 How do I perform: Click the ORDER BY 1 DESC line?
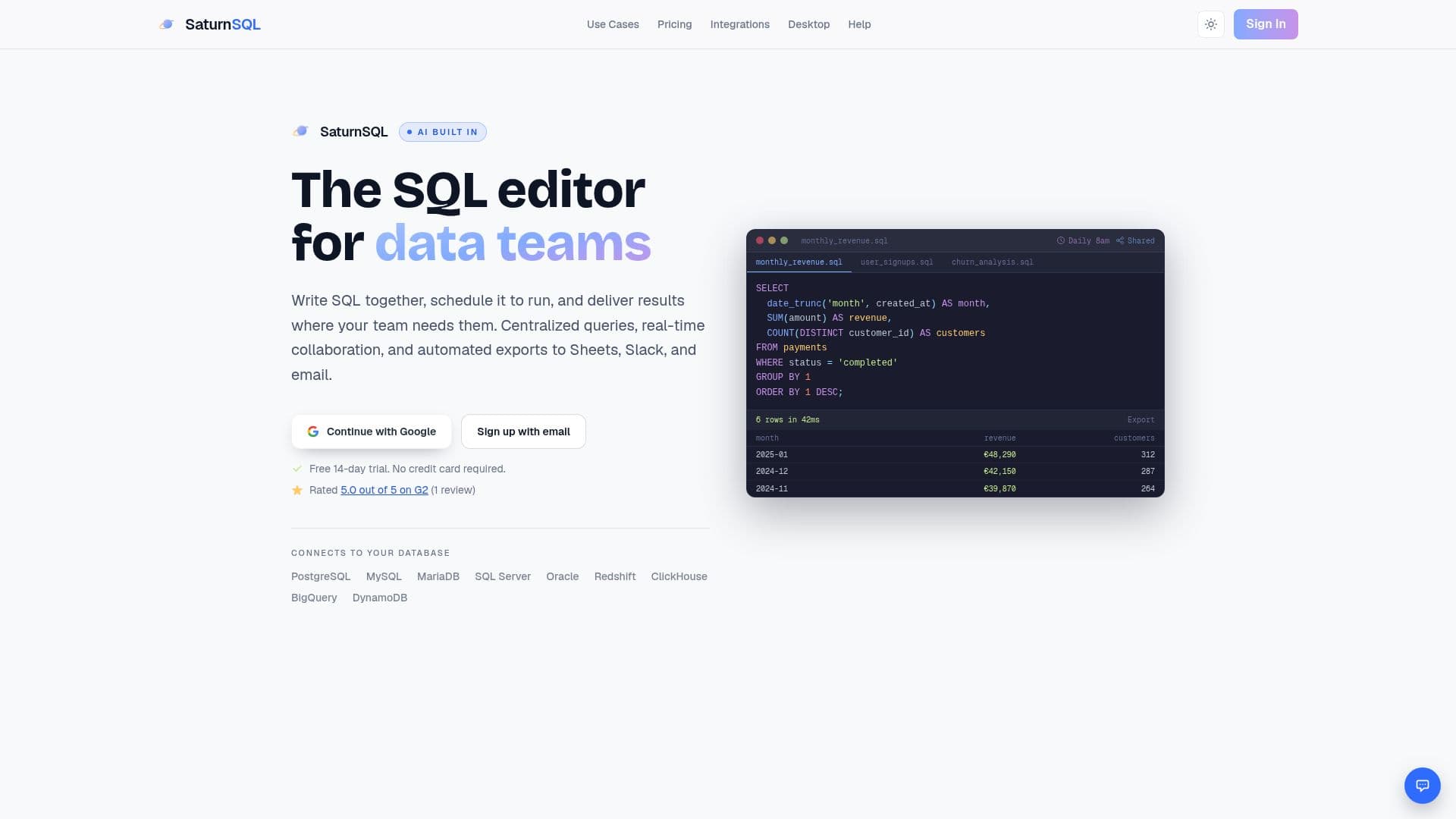[799, 392]
